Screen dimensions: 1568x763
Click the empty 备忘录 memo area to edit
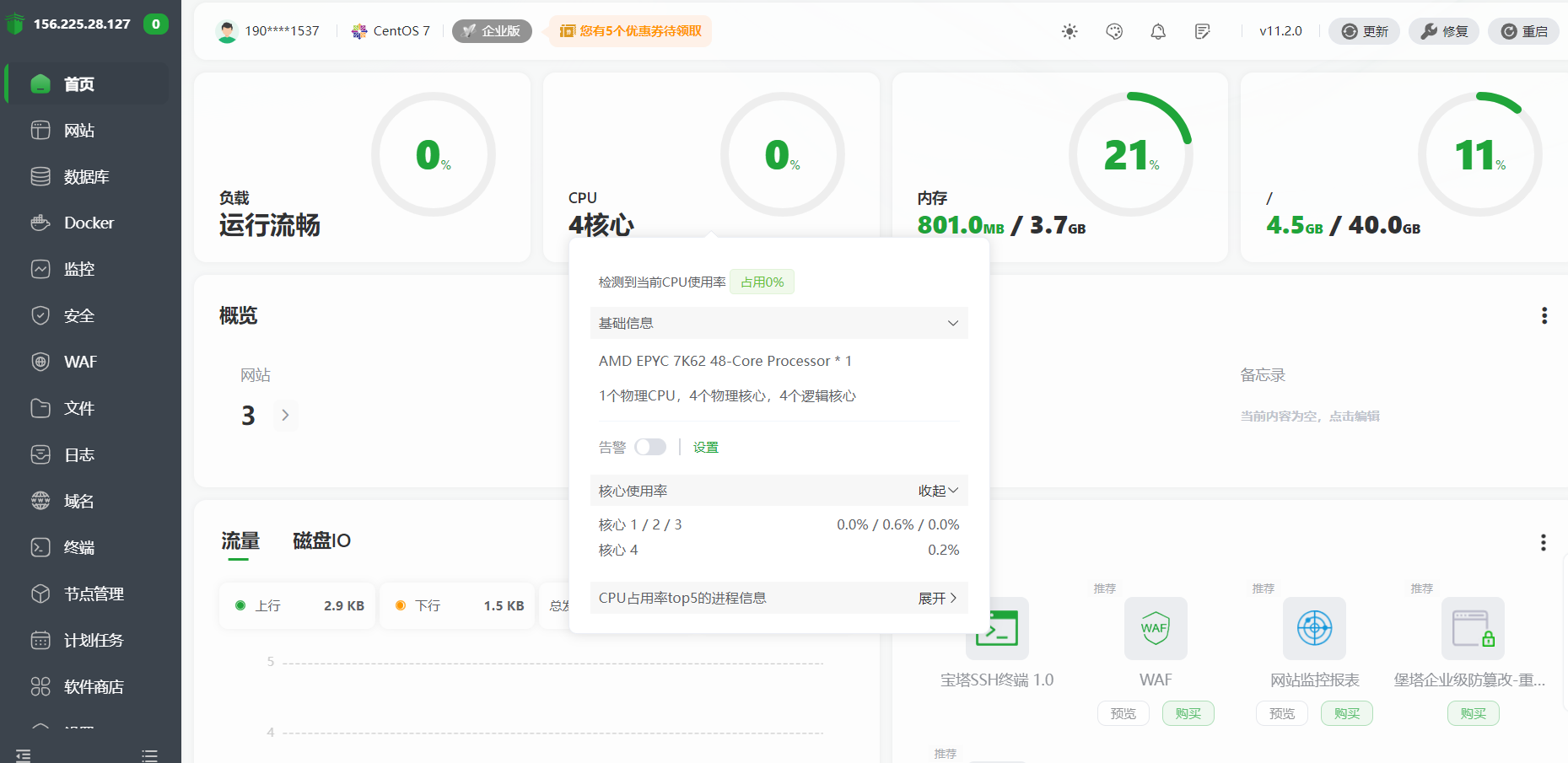1310,416
